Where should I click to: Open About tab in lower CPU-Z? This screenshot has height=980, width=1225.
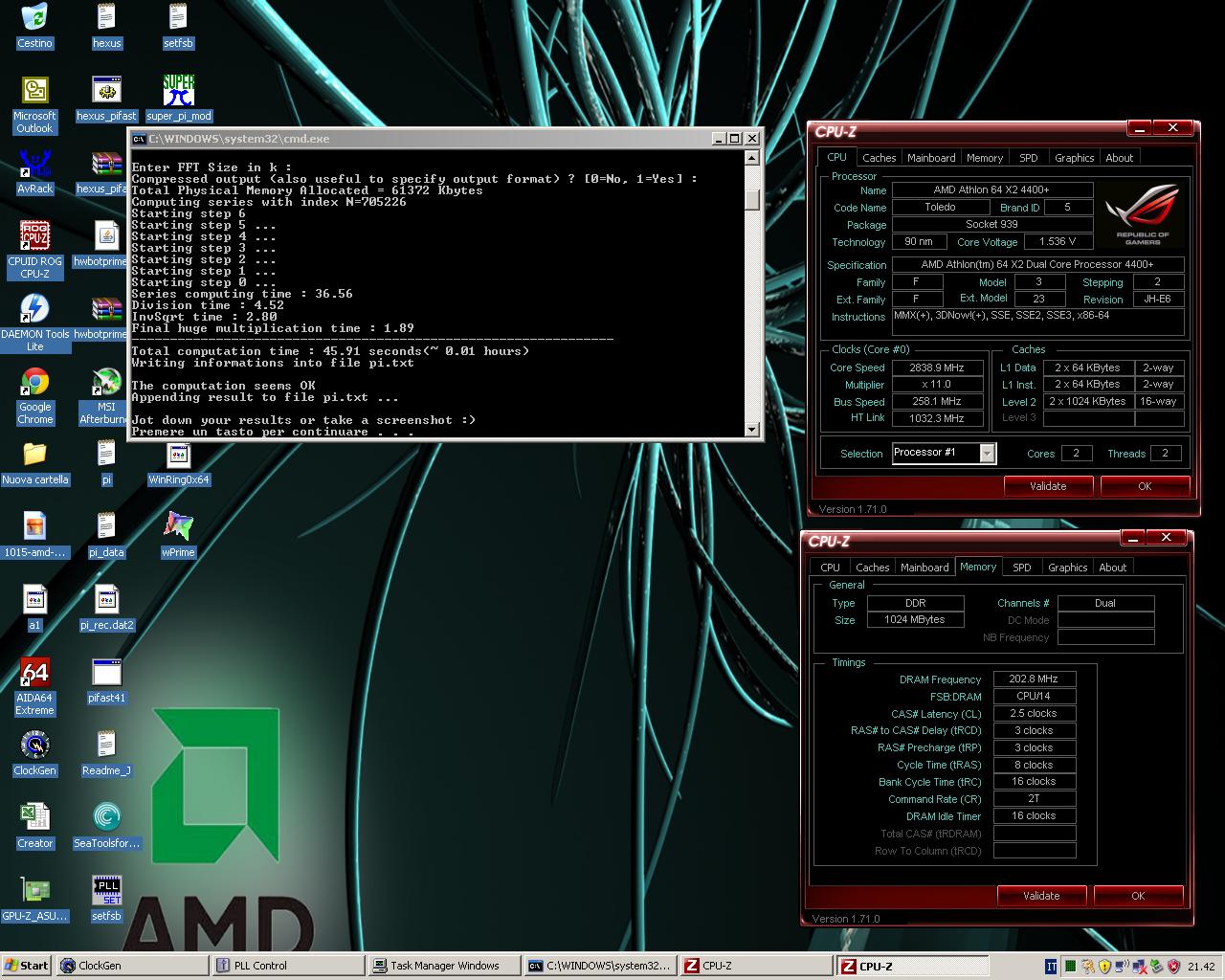coord(1112,568)
